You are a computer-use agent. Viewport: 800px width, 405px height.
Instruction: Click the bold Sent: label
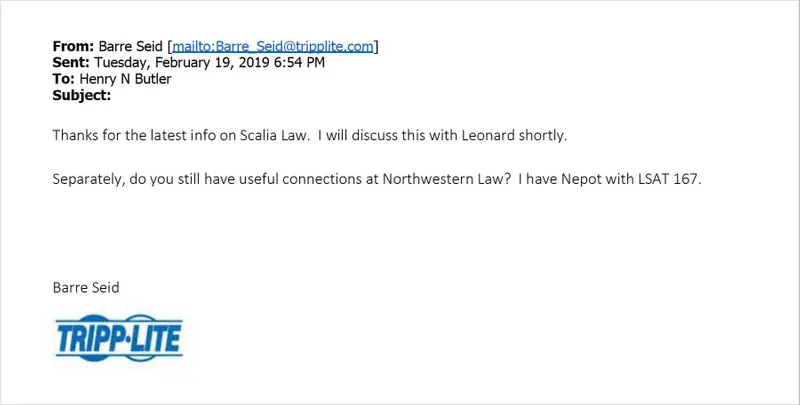coord(71,63)
